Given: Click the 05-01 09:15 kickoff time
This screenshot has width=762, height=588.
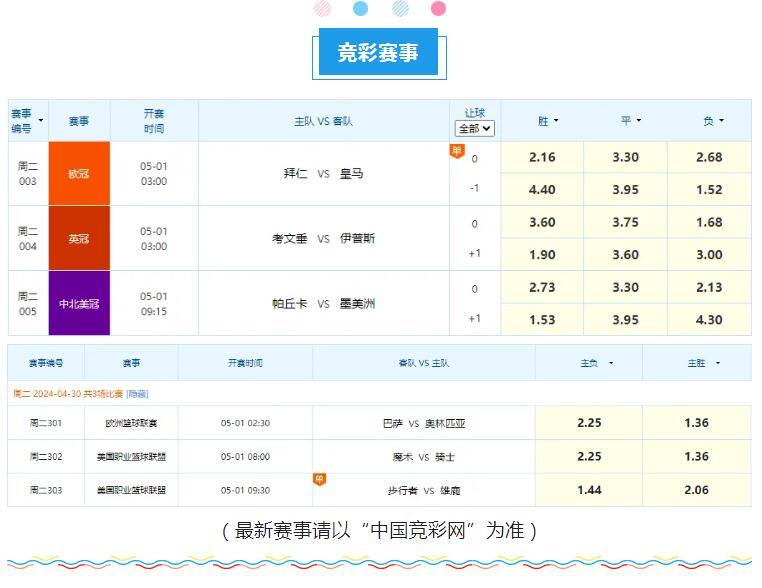Looking at the screenshot, I should coord(154,304).
